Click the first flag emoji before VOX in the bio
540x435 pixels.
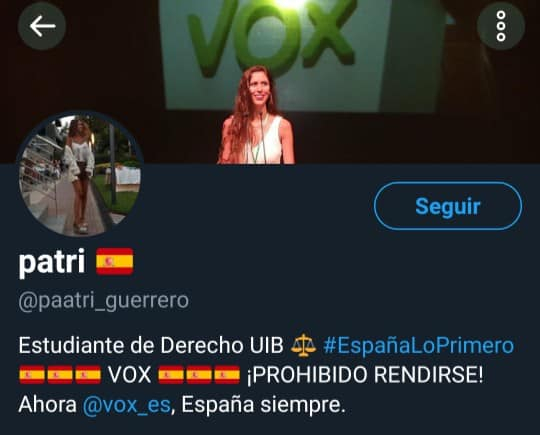32,375
